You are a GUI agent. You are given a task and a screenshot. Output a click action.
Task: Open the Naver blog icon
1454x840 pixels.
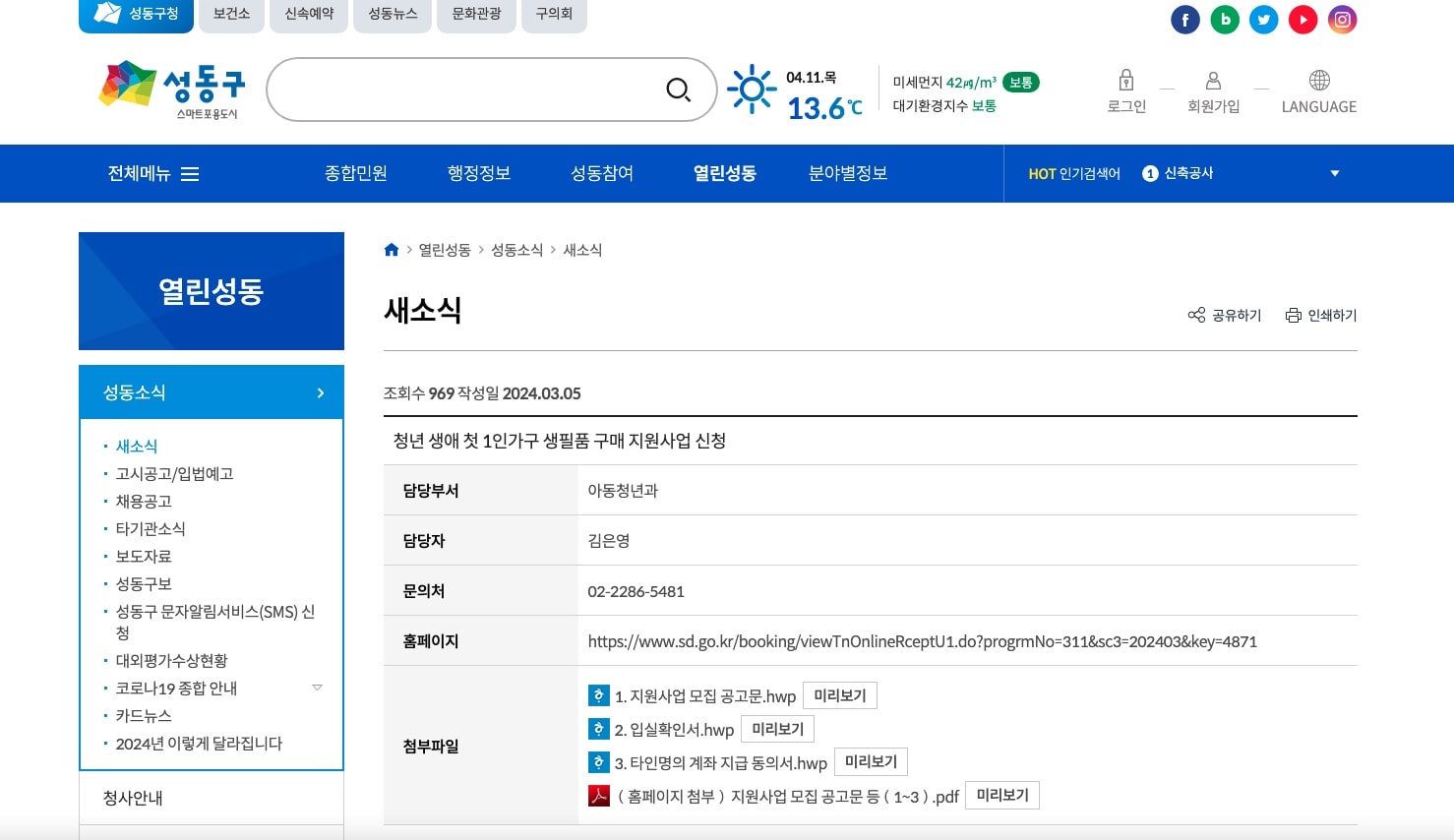click(1224, 19)
